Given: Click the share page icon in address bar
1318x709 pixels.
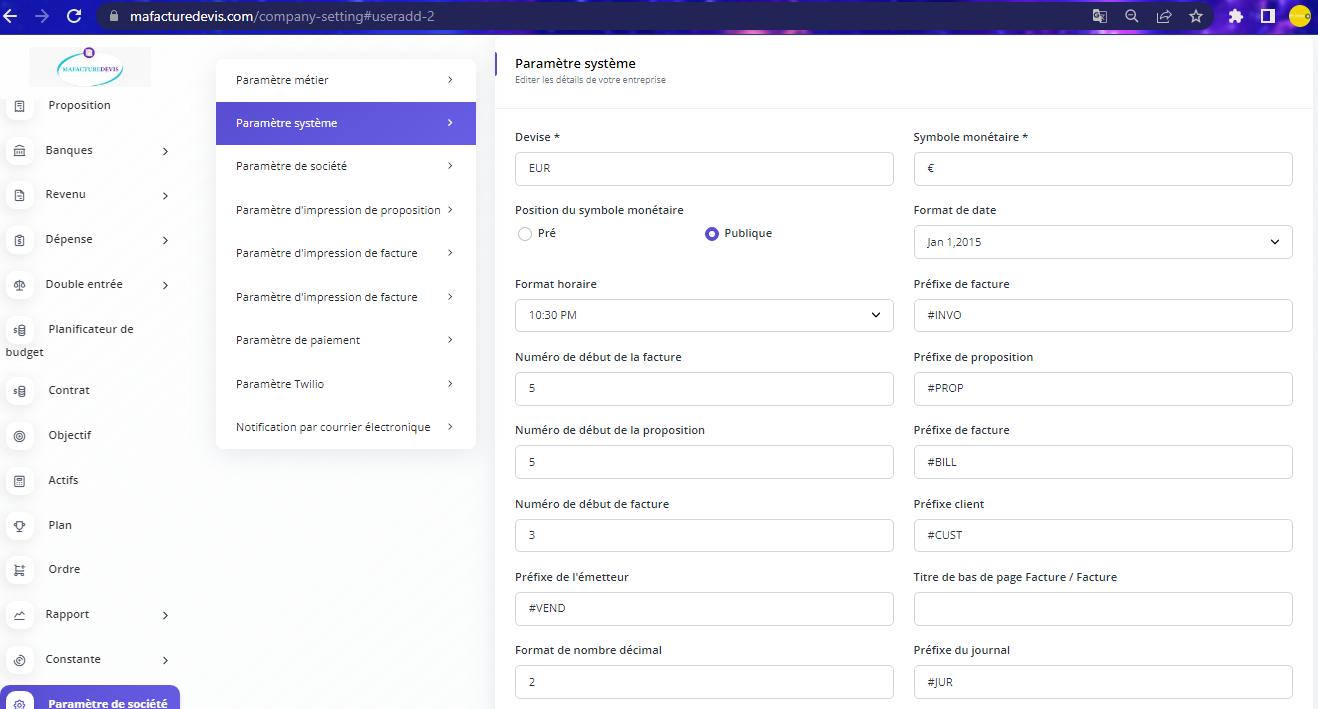Looking at the screenshot, I should [1164, 16].
